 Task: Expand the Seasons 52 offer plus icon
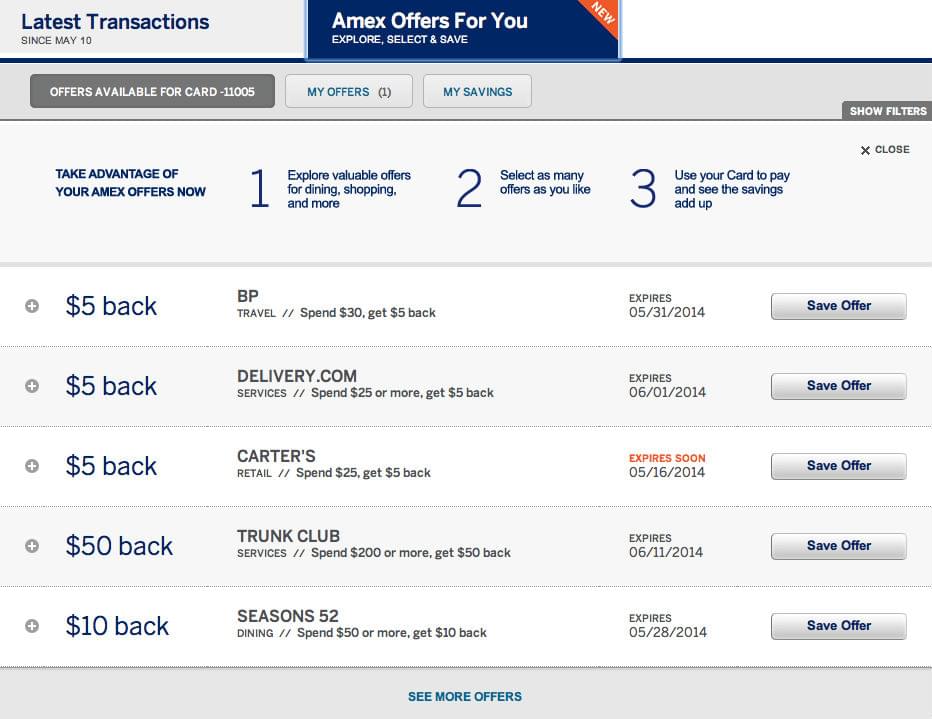32,626
